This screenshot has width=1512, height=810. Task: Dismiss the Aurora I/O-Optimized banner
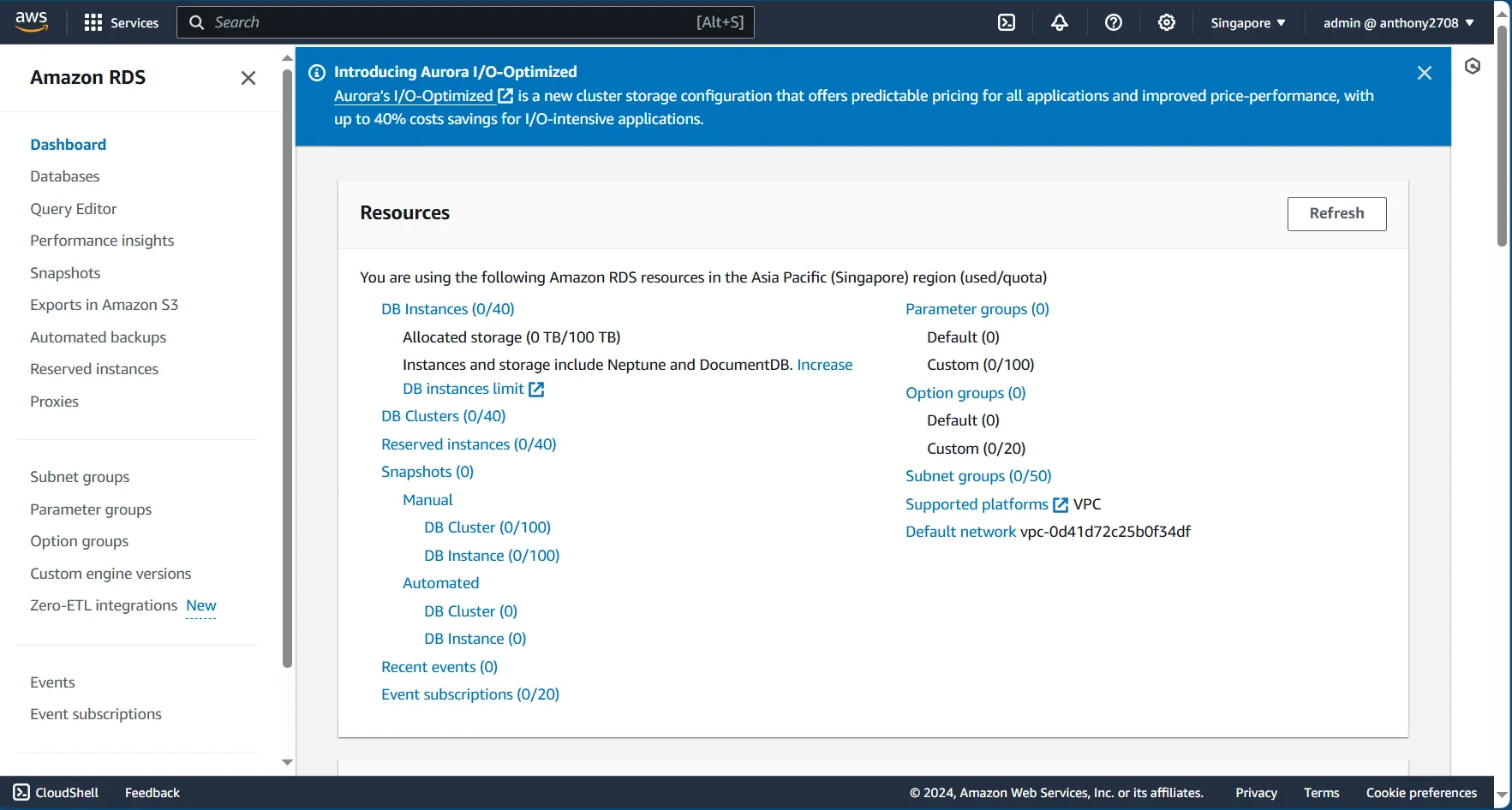click(x=1425, y=73)
